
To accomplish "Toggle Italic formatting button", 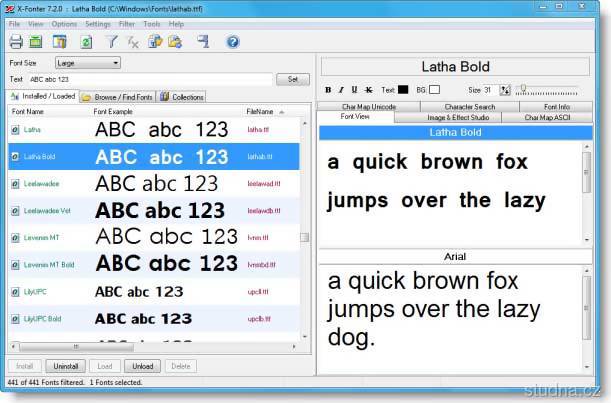I will pyautogui.click(x=341, y=90).
